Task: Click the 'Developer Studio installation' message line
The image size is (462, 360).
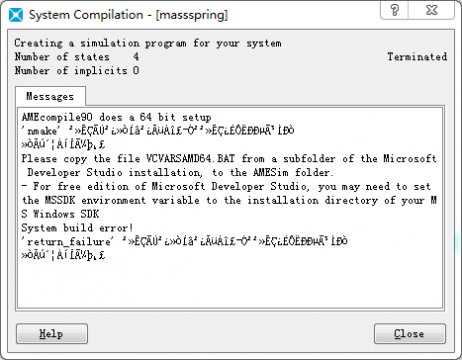Action: click(x=180, y=172)
